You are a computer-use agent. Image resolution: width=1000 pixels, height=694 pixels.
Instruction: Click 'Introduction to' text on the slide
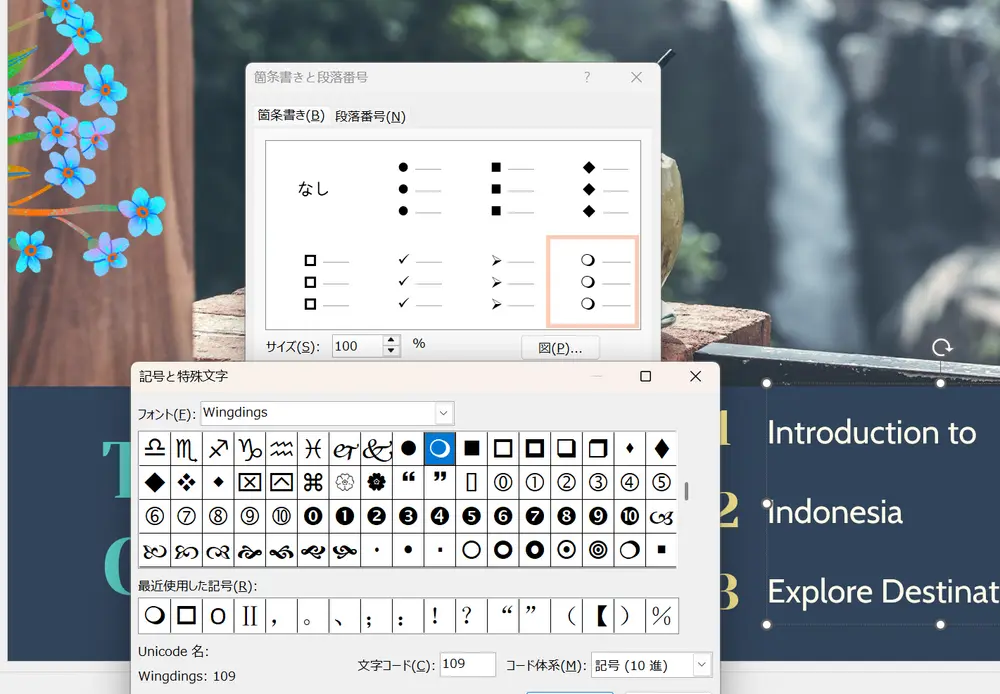coord(872,432)
